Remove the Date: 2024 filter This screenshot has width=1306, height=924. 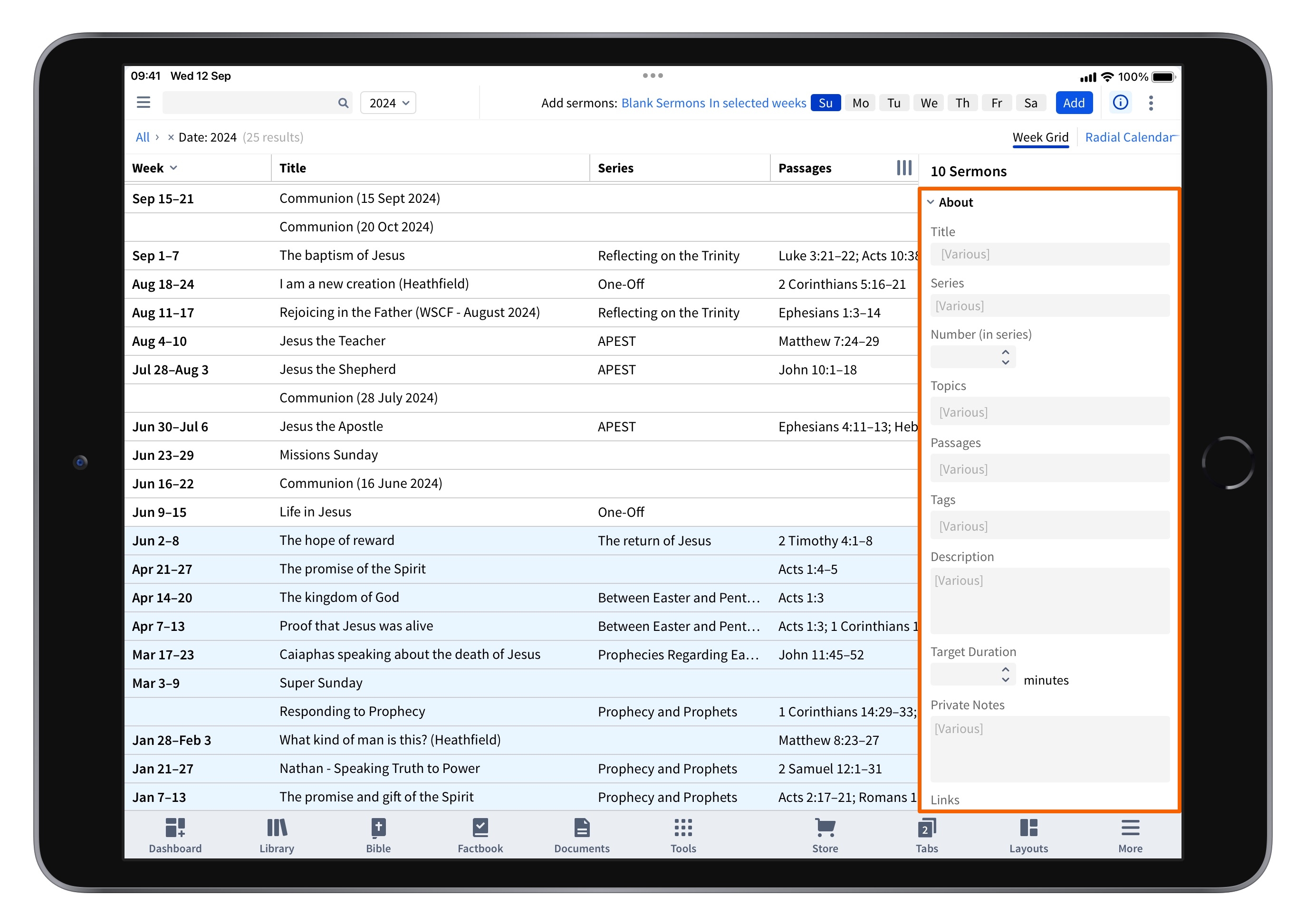point(171,137)
